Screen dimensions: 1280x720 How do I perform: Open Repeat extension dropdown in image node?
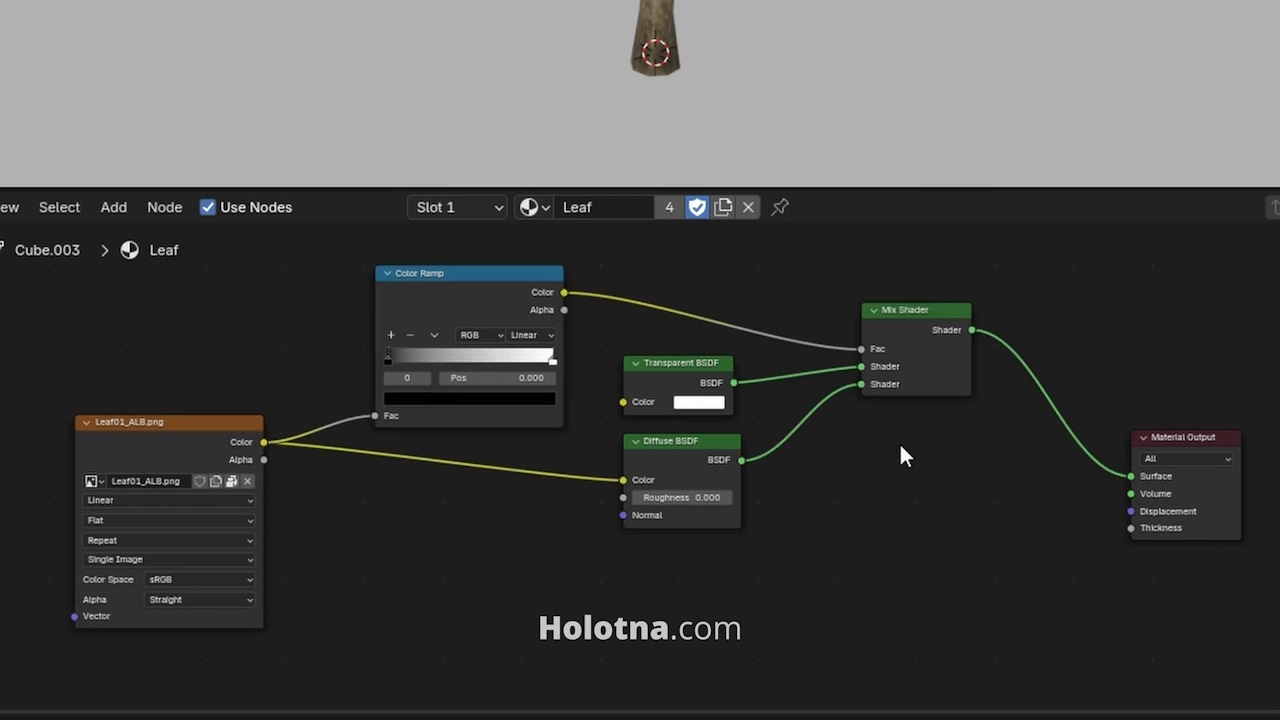click(x=169, y=540)
